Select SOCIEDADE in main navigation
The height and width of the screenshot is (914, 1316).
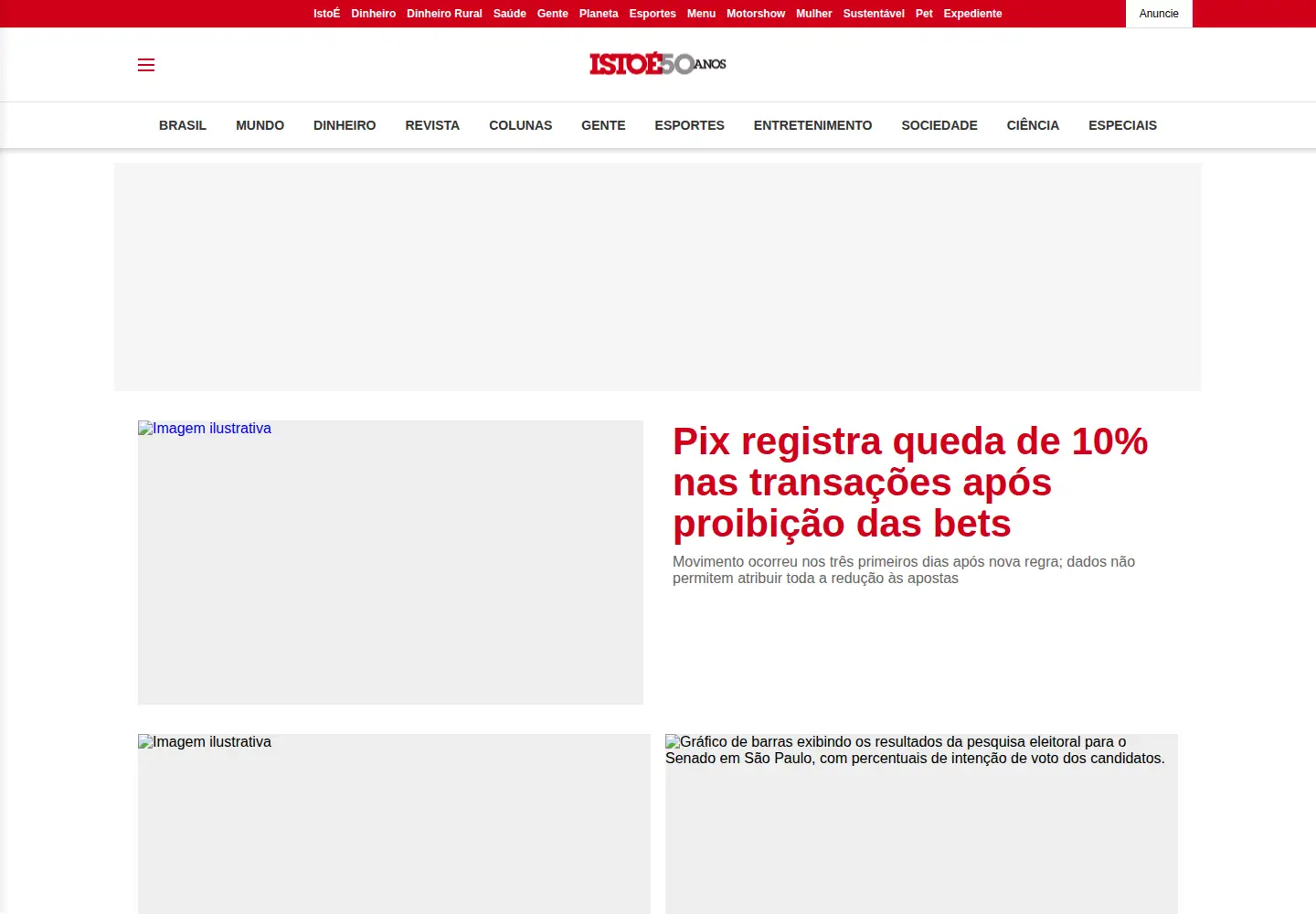click(x=939, y=125)
